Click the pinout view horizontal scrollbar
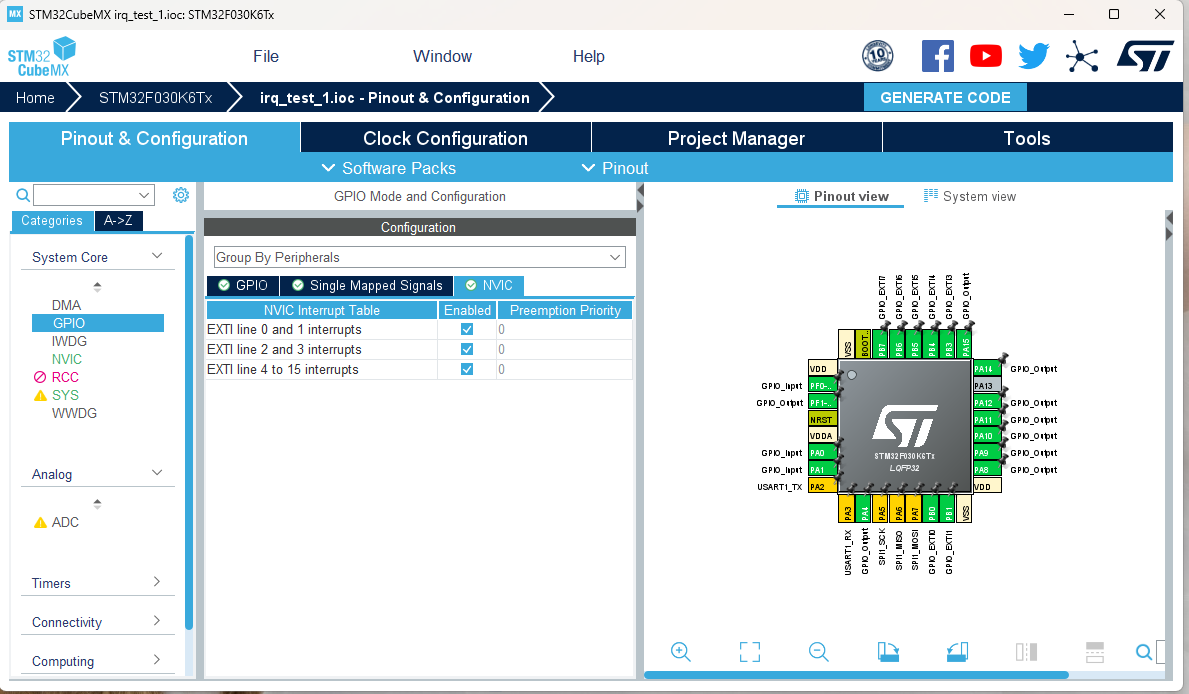This screenshot has height=694, width=1189. point(856,674)
